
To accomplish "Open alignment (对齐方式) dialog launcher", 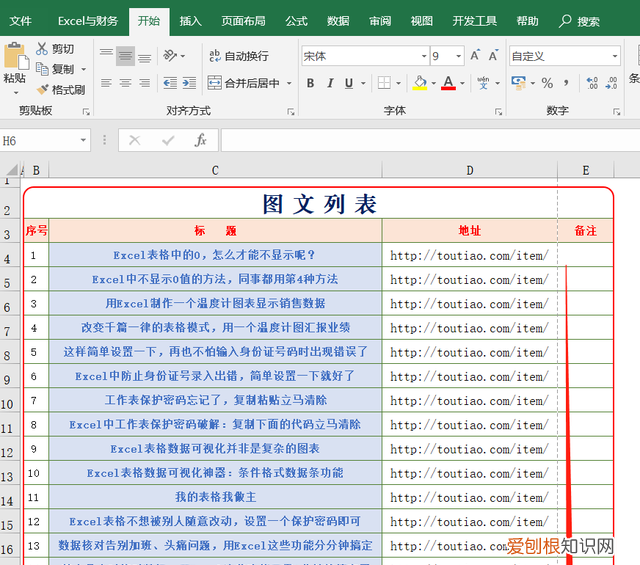I will pyautogui.click(x=291, y=111).
